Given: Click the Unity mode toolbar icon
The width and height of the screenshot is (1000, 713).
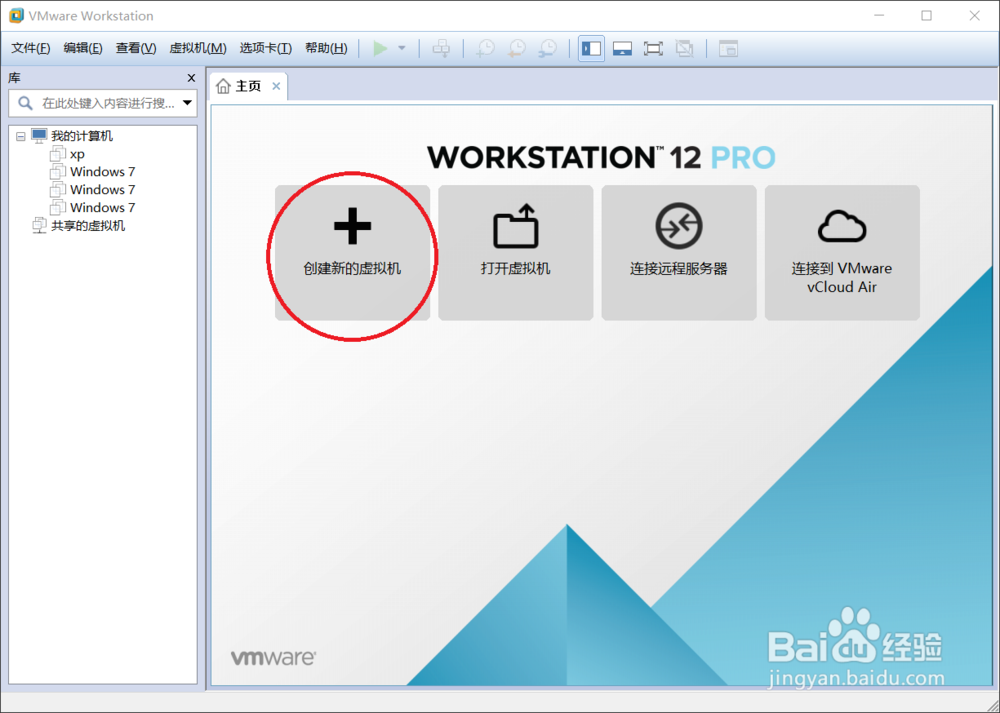Looking at the screenshot, I should tap(684, 48).
